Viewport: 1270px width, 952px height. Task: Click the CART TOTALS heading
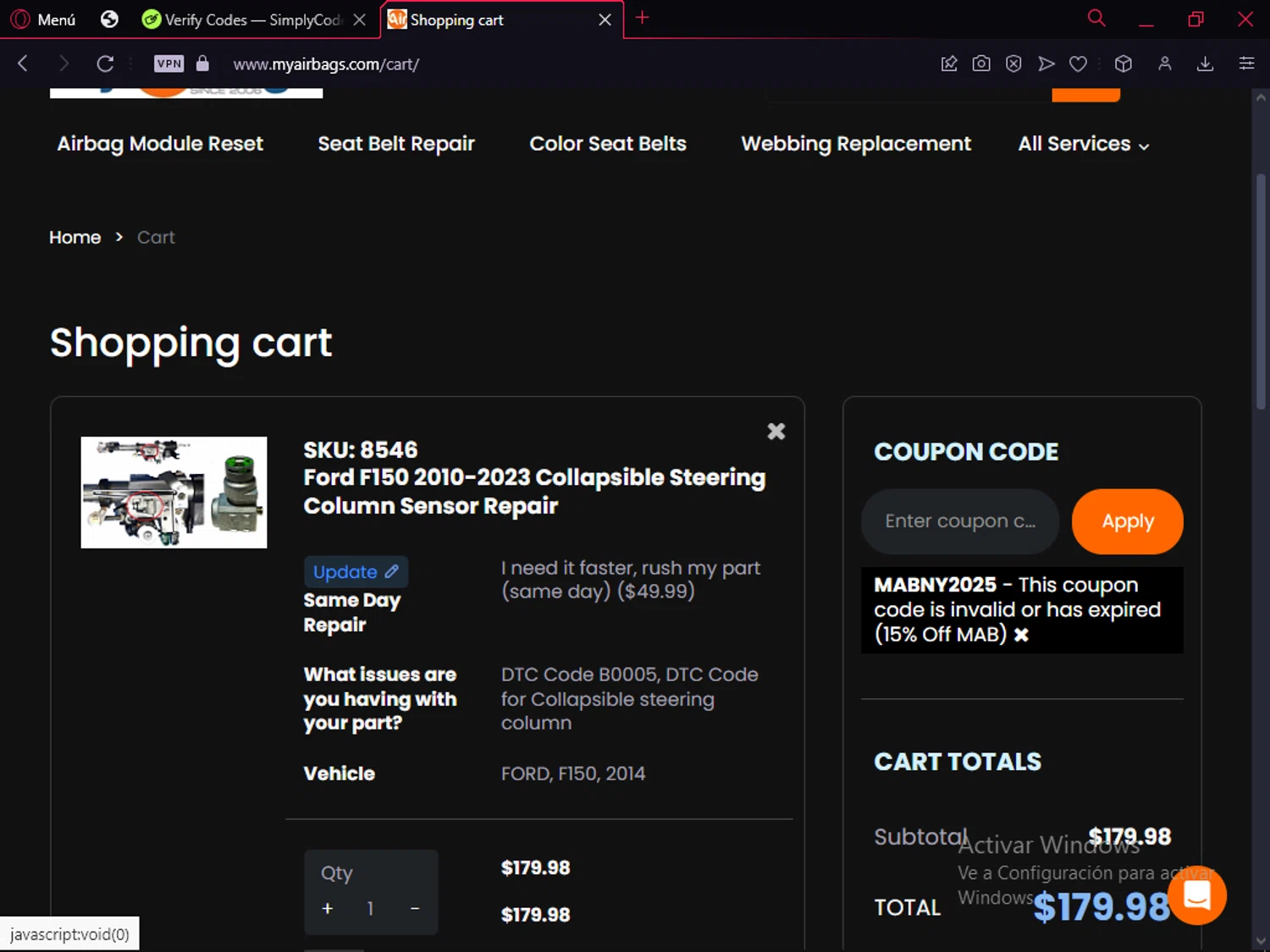coord(958,762)
